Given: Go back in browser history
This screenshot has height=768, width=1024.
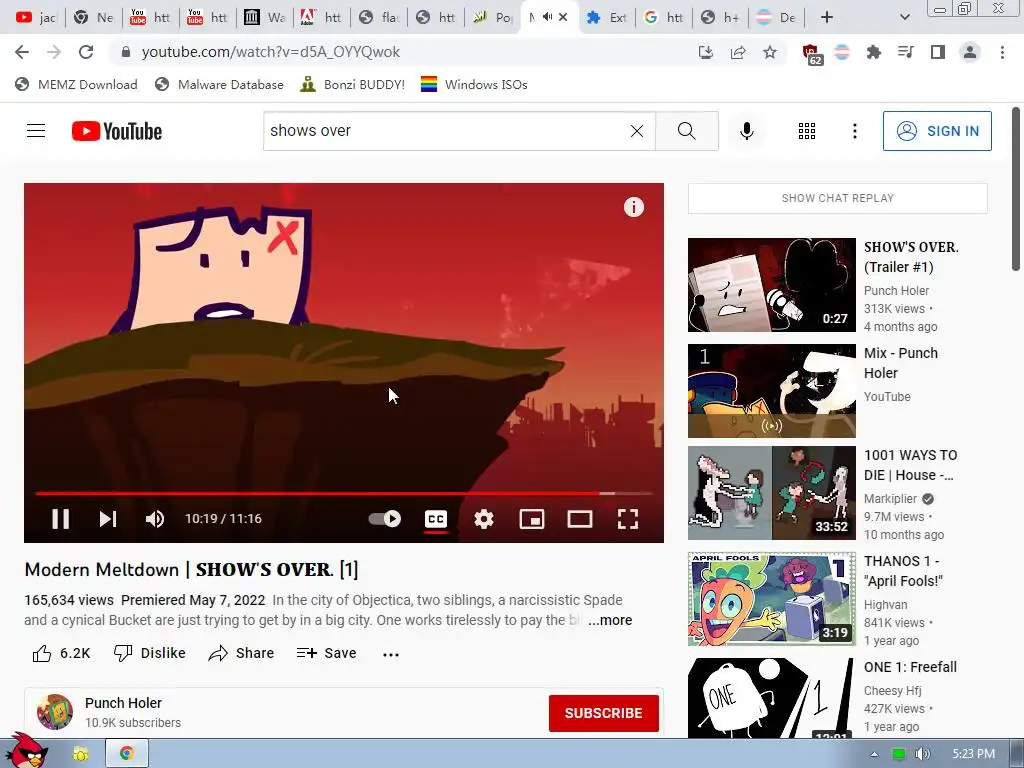Looking at the screenshot, I should 22,52.
